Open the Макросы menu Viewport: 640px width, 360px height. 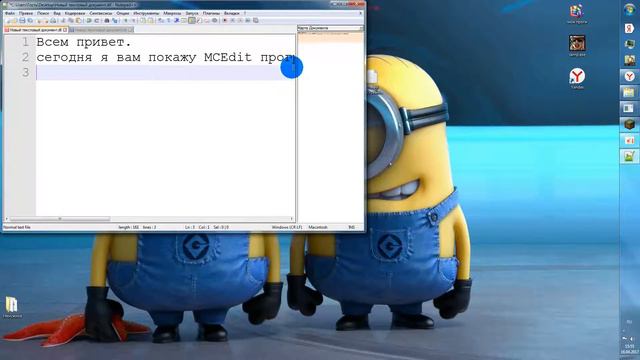pyautogui.click(x=172, y=13)
